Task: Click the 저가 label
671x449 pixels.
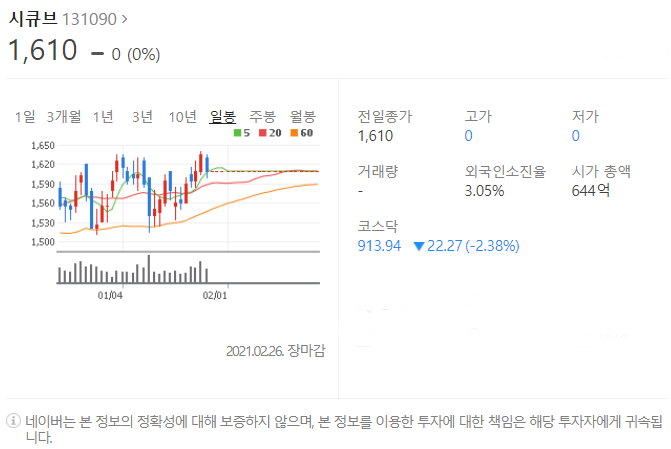Action: (x=585, y=116)
